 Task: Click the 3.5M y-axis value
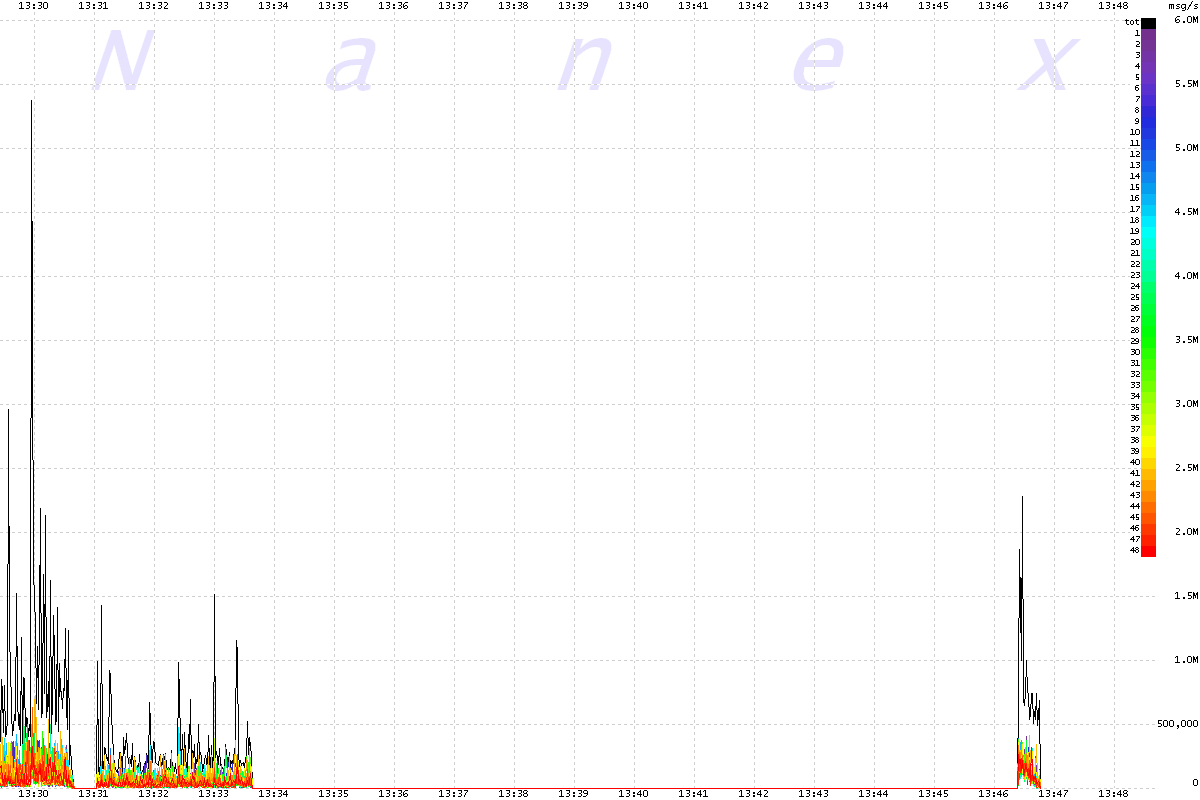click(x=1186, y=340)
